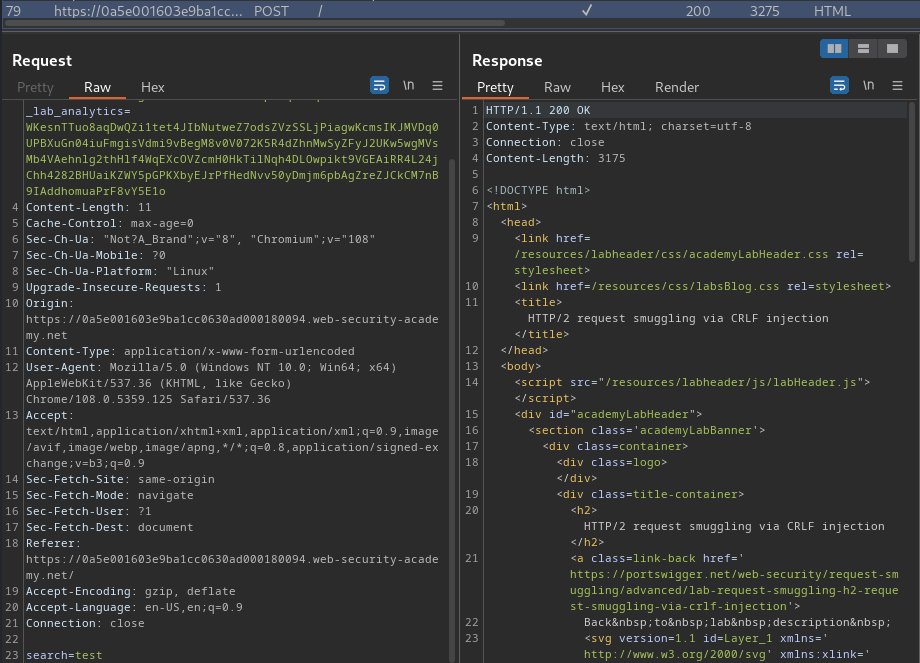
Task: Click the Upgrade-Insecure-Requests: 1 header
Action: [124, 287]
